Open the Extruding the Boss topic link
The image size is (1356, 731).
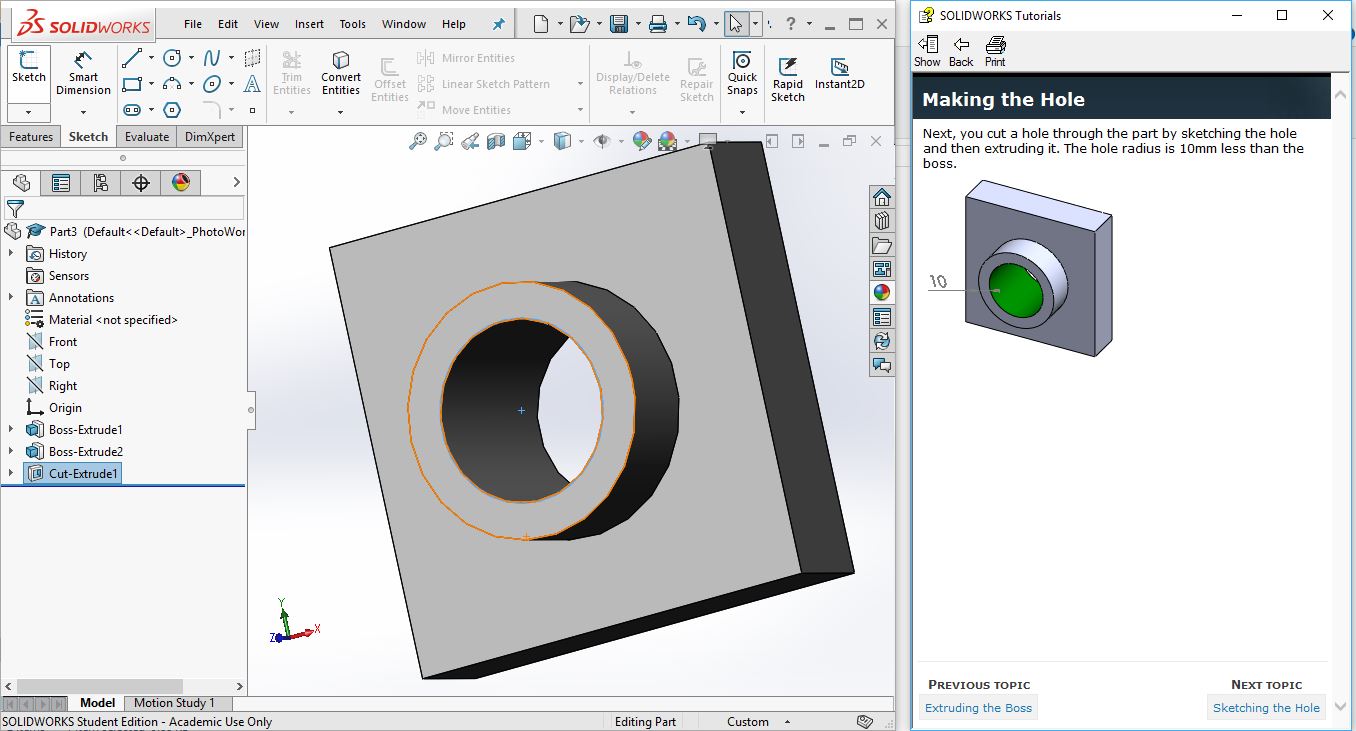[978, 708]
